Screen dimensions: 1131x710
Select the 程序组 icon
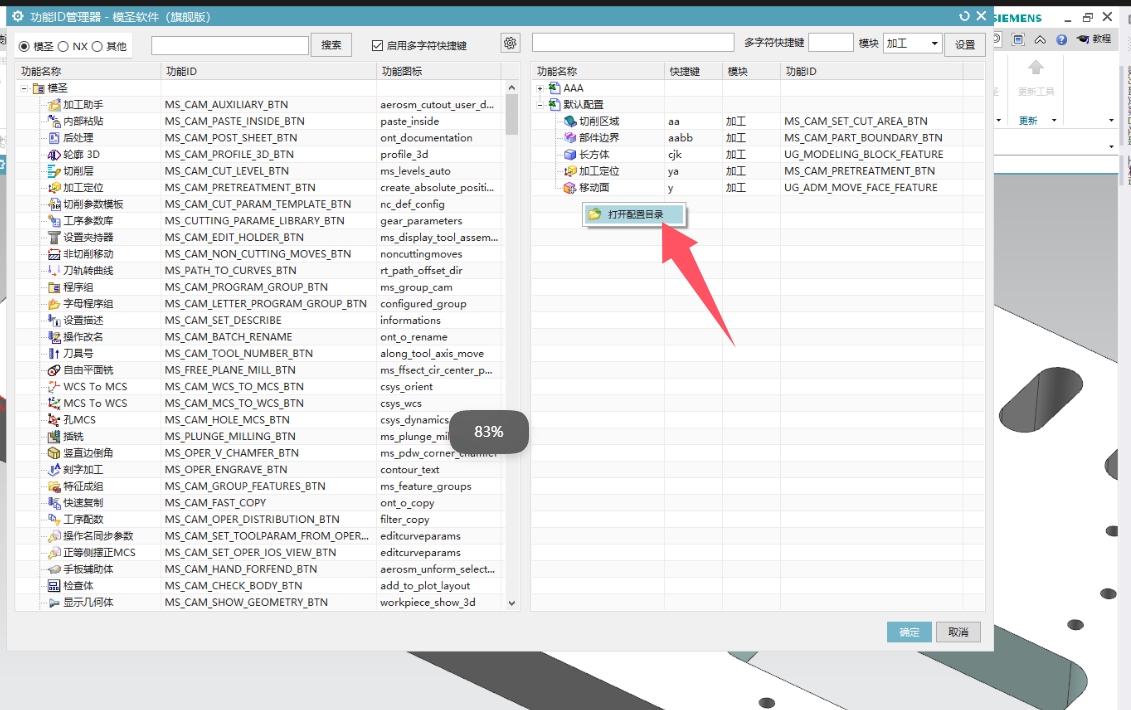click(54, 287)
